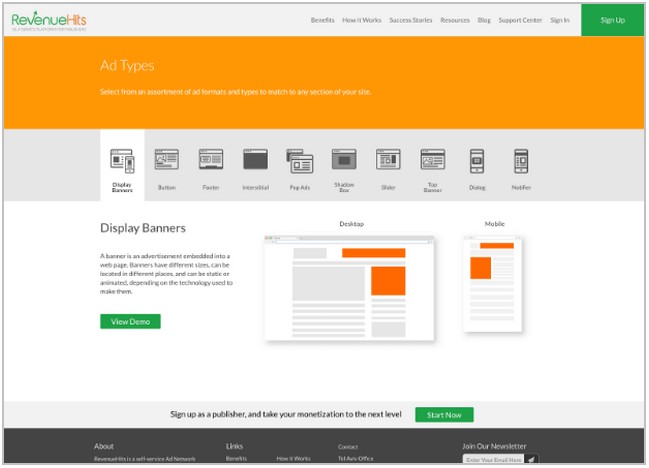The height and width of the screenshot is (468, 649).
Task: Click the Start Now button
Action: (x=444, y=415)
